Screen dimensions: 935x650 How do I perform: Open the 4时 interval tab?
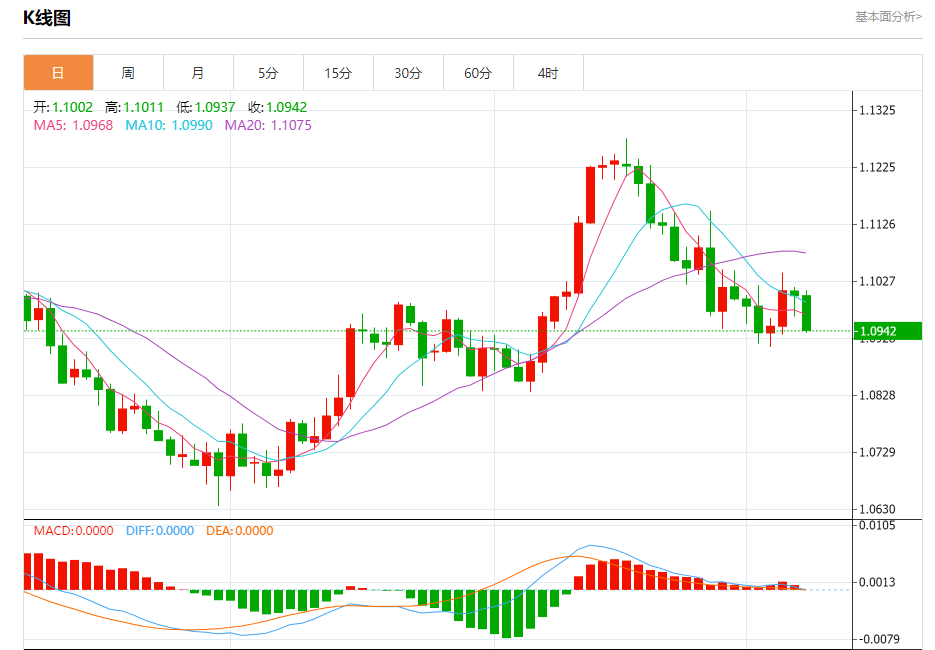pos(548,73)
